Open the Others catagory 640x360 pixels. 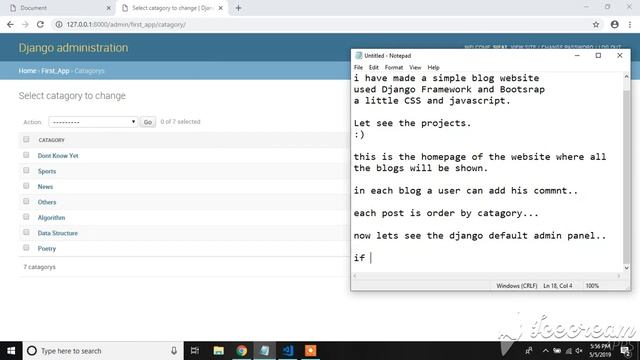47,202
